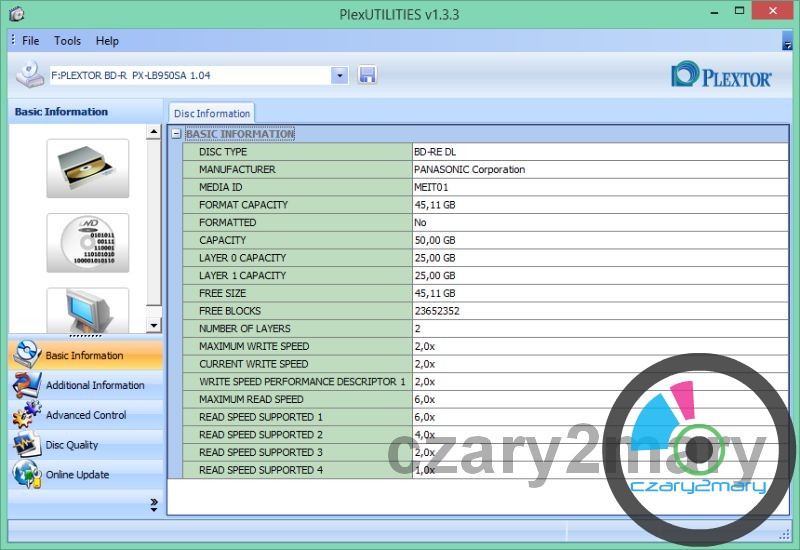Collapse the BASIC INFORMATION group

(x=176, y=134)
